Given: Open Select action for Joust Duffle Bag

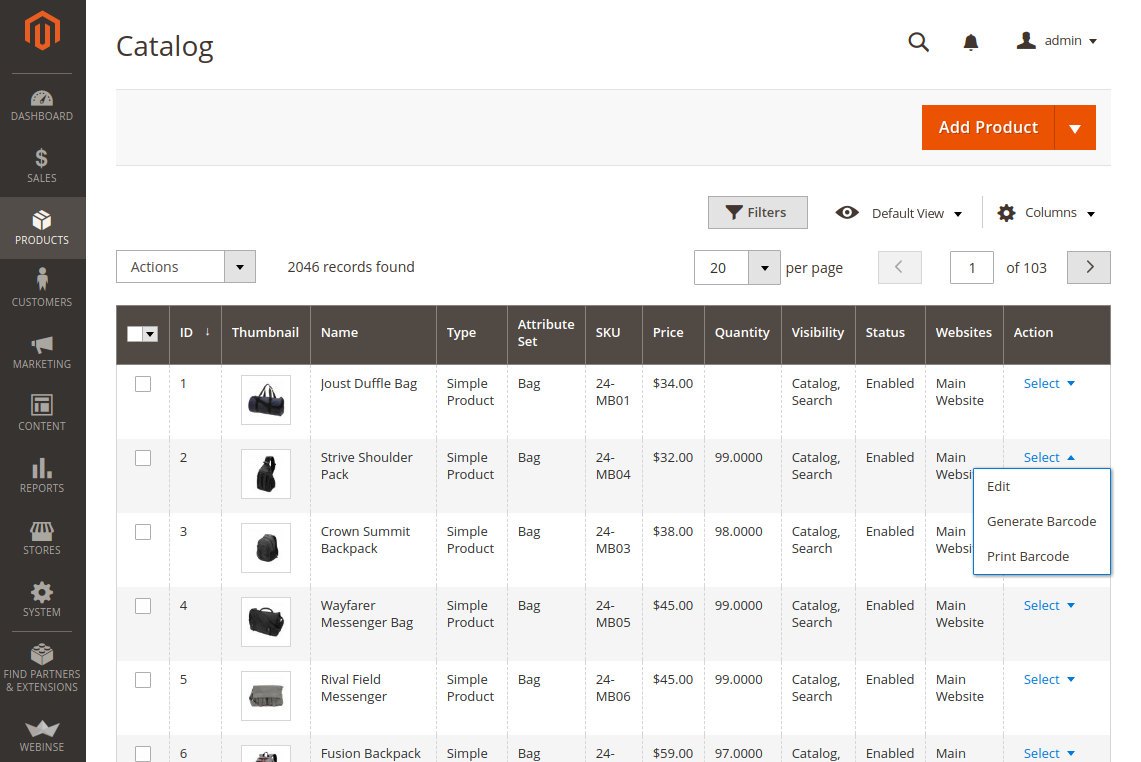Looking at the screenshot, I should (1049, 384).
